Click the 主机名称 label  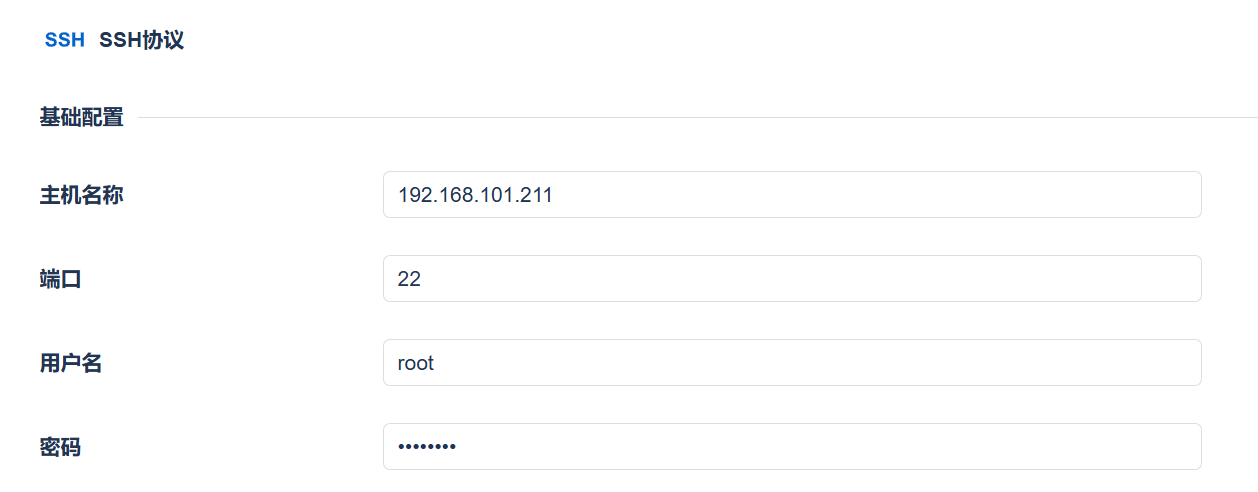pos(82,194)
